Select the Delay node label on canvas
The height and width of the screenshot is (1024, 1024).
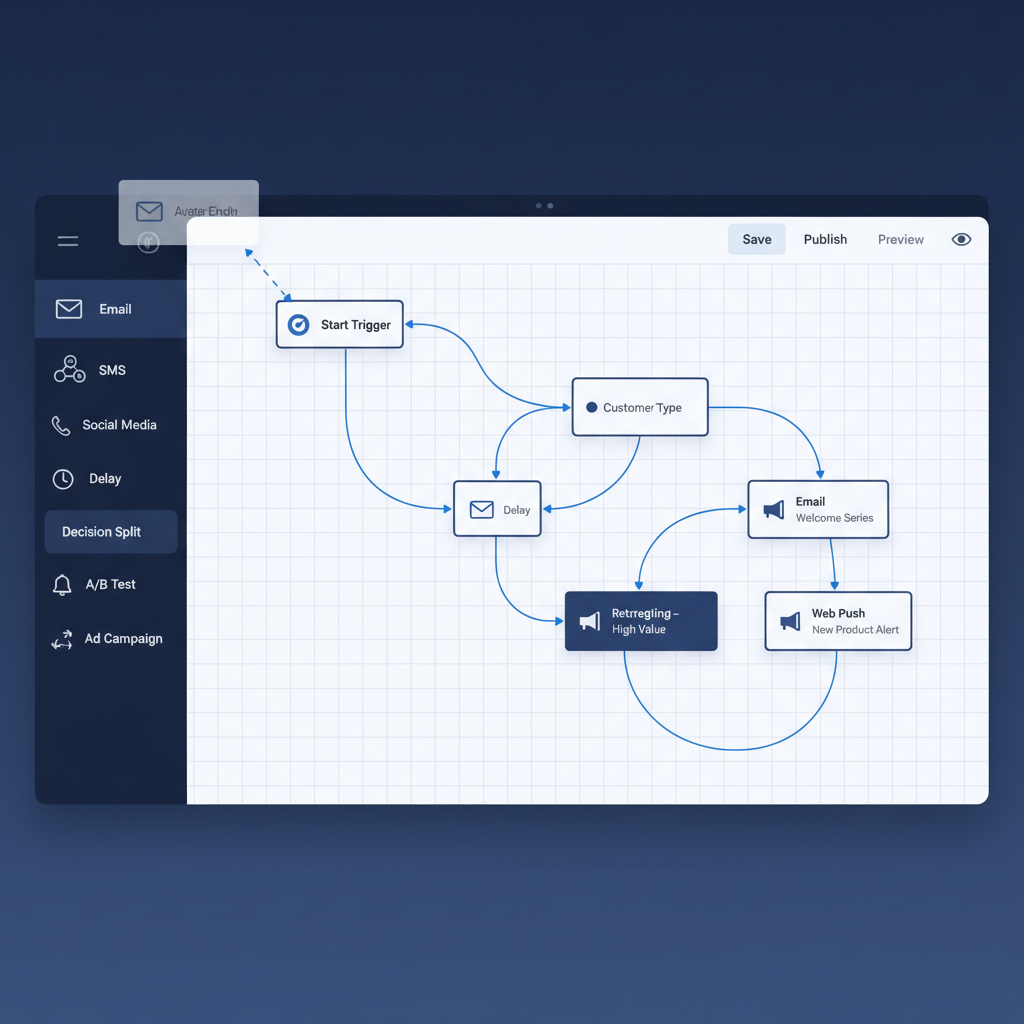[x=516, y=510]
